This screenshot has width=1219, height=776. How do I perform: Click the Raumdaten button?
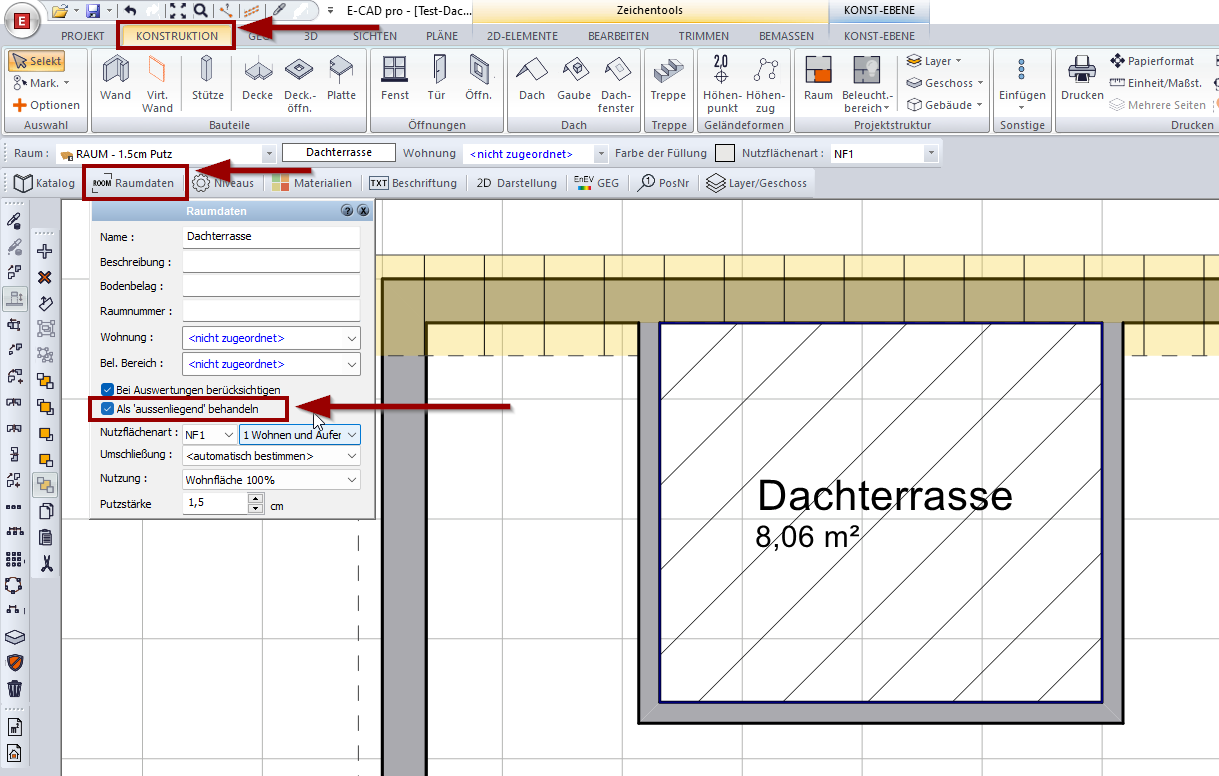pyautogui.click(x=134, y=184)
